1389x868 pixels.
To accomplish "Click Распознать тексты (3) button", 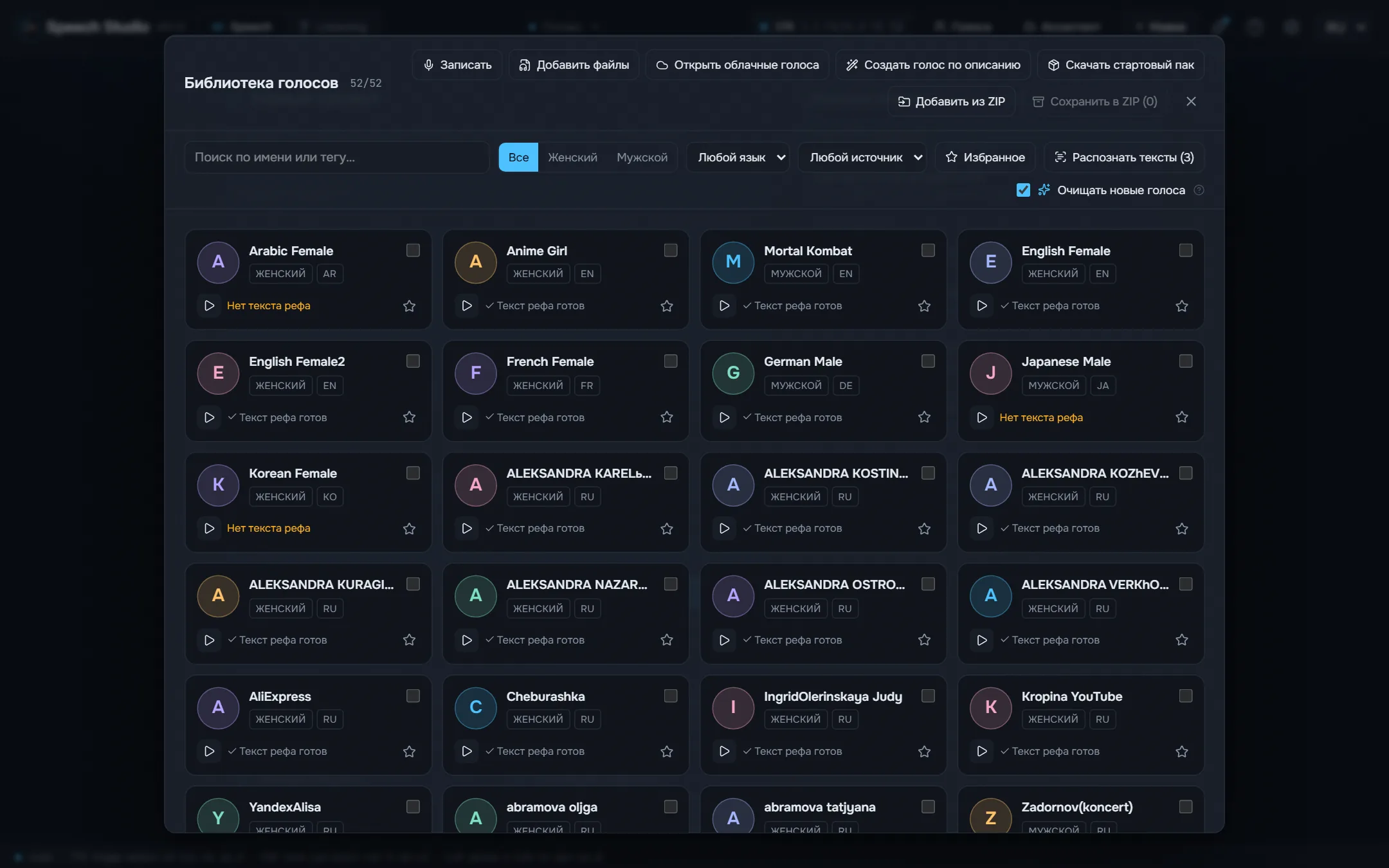I will [x=1124, y=158].
